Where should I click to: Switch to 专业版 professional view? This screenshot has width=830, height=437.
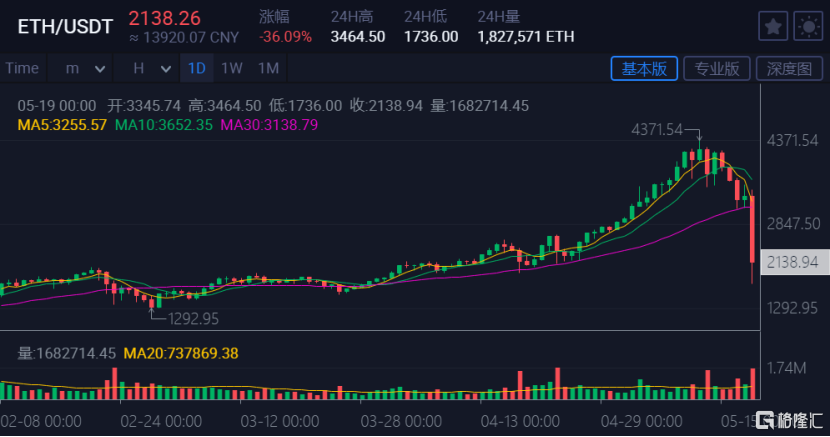717,68
